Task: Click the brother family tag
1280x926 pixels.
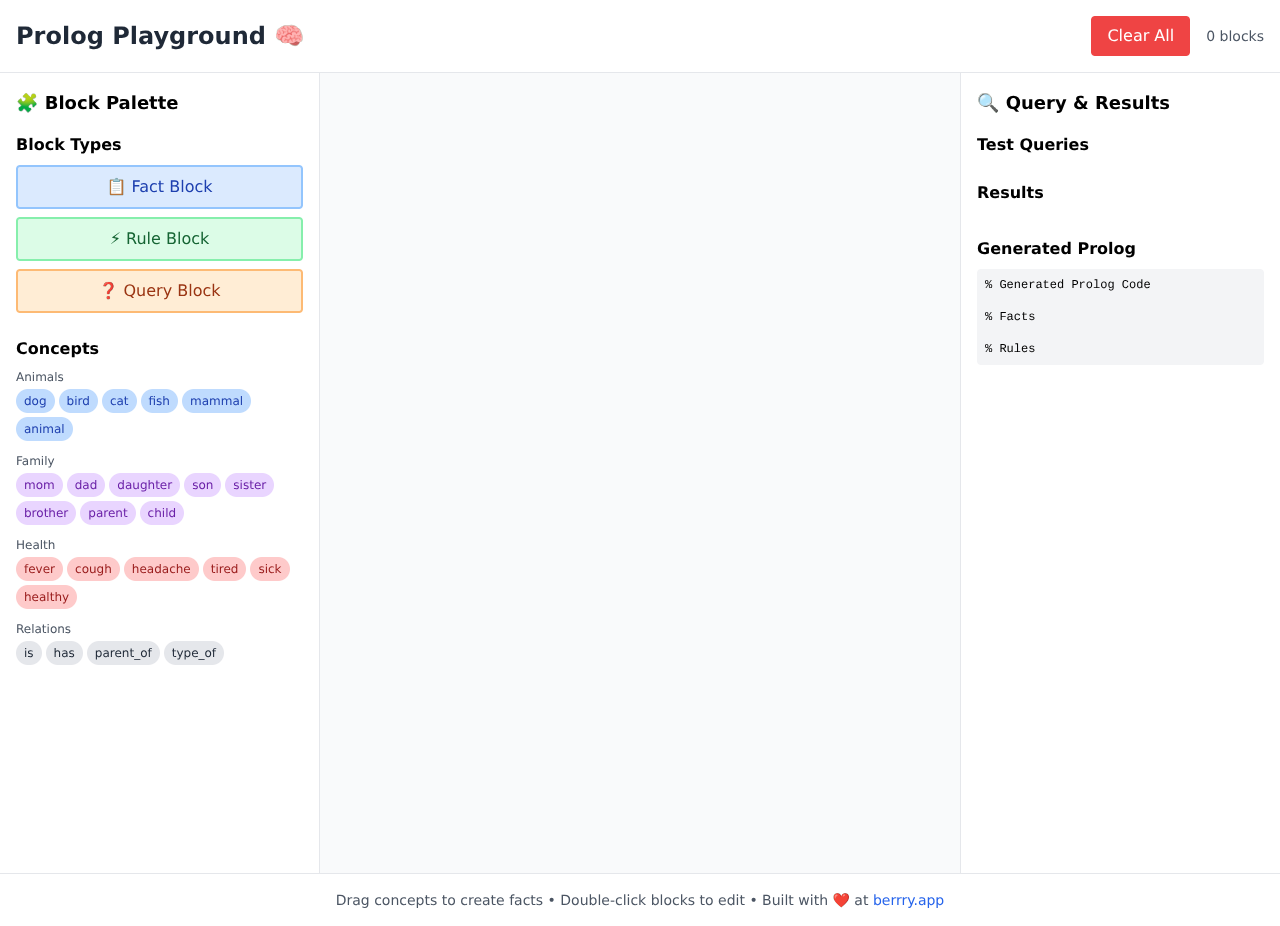Action: point(46,513)
